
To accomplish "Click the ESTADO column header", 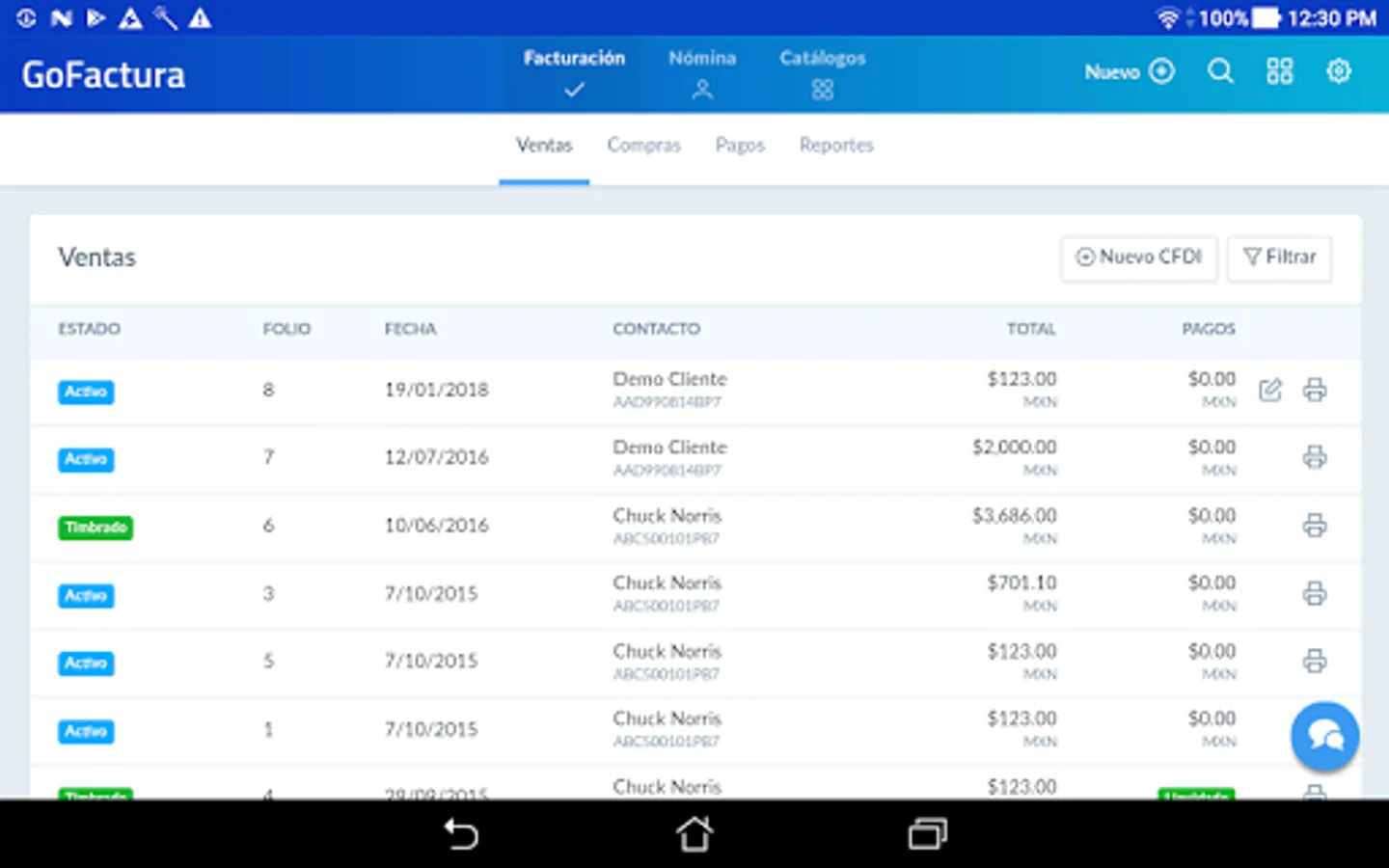I will (90, 329).
